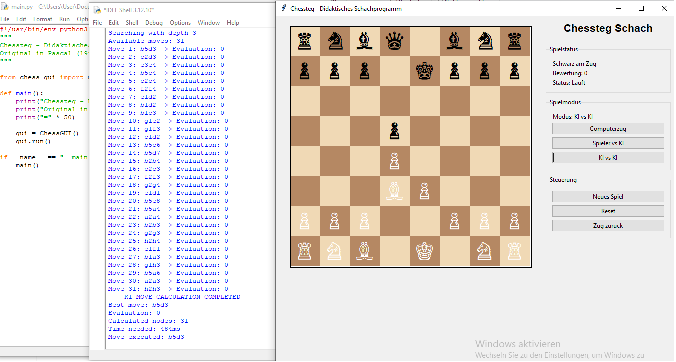Open Run menu in main.py editor
The width and height of the screenshot is (676, 362).
65,19
